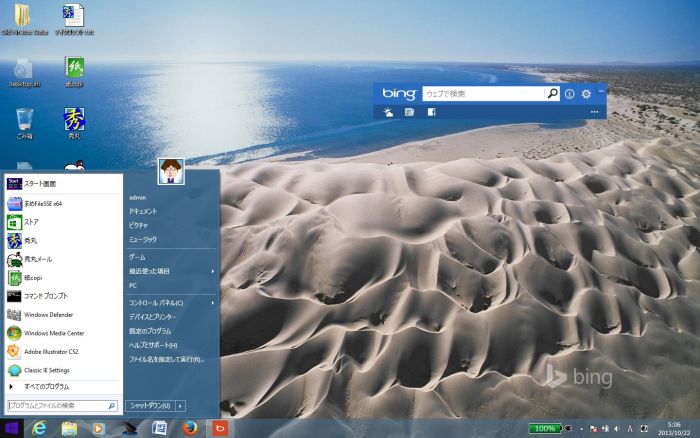The height and width of the screenshot is (438, 700).
Task: Open ドキュメント from Start menu
Action: click(x=143, y=212)
